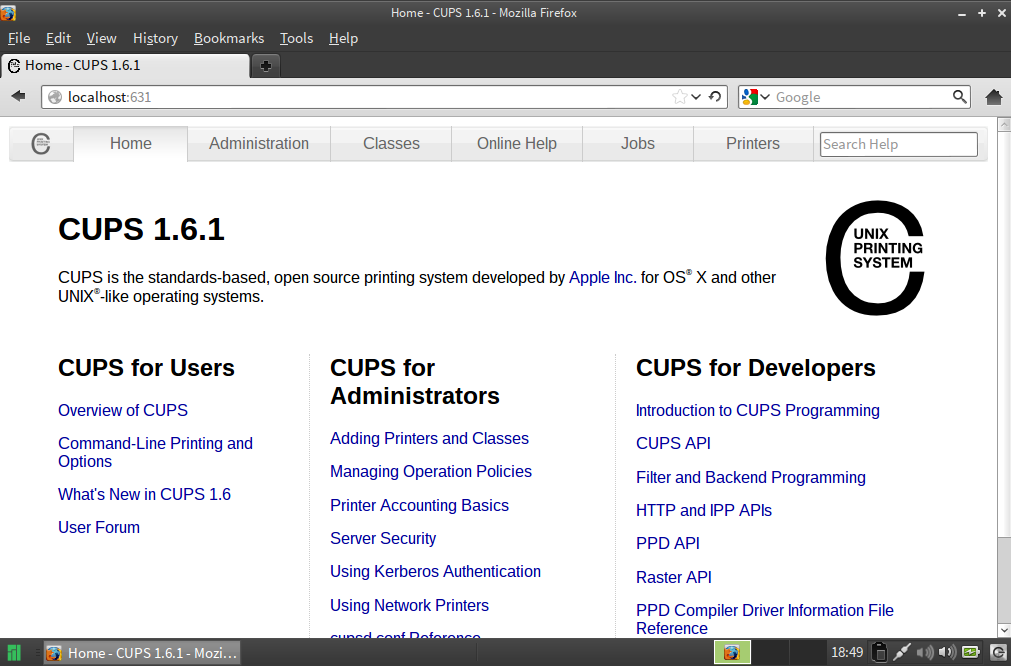Open the Edit menu
This screenshot has height=666, width=1011.
point(58,38)
